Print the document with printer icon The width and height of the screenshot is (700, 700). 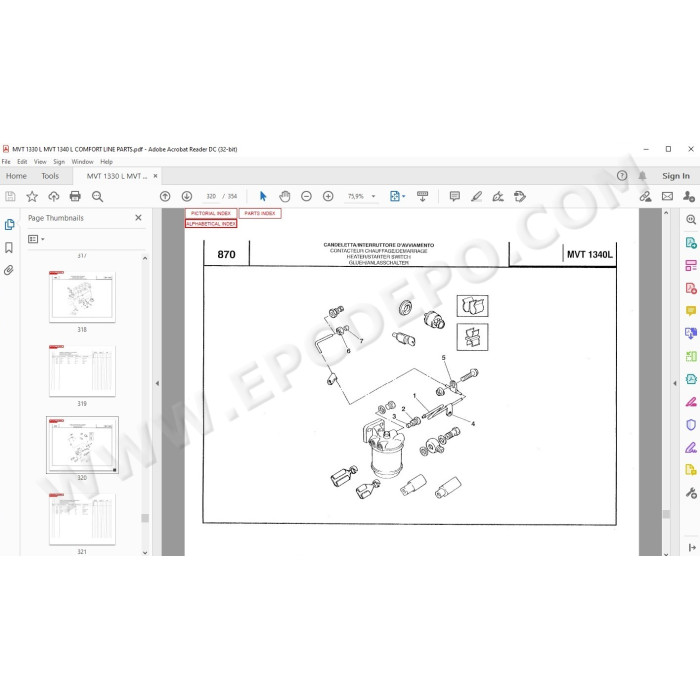click(x=75, y=196)
